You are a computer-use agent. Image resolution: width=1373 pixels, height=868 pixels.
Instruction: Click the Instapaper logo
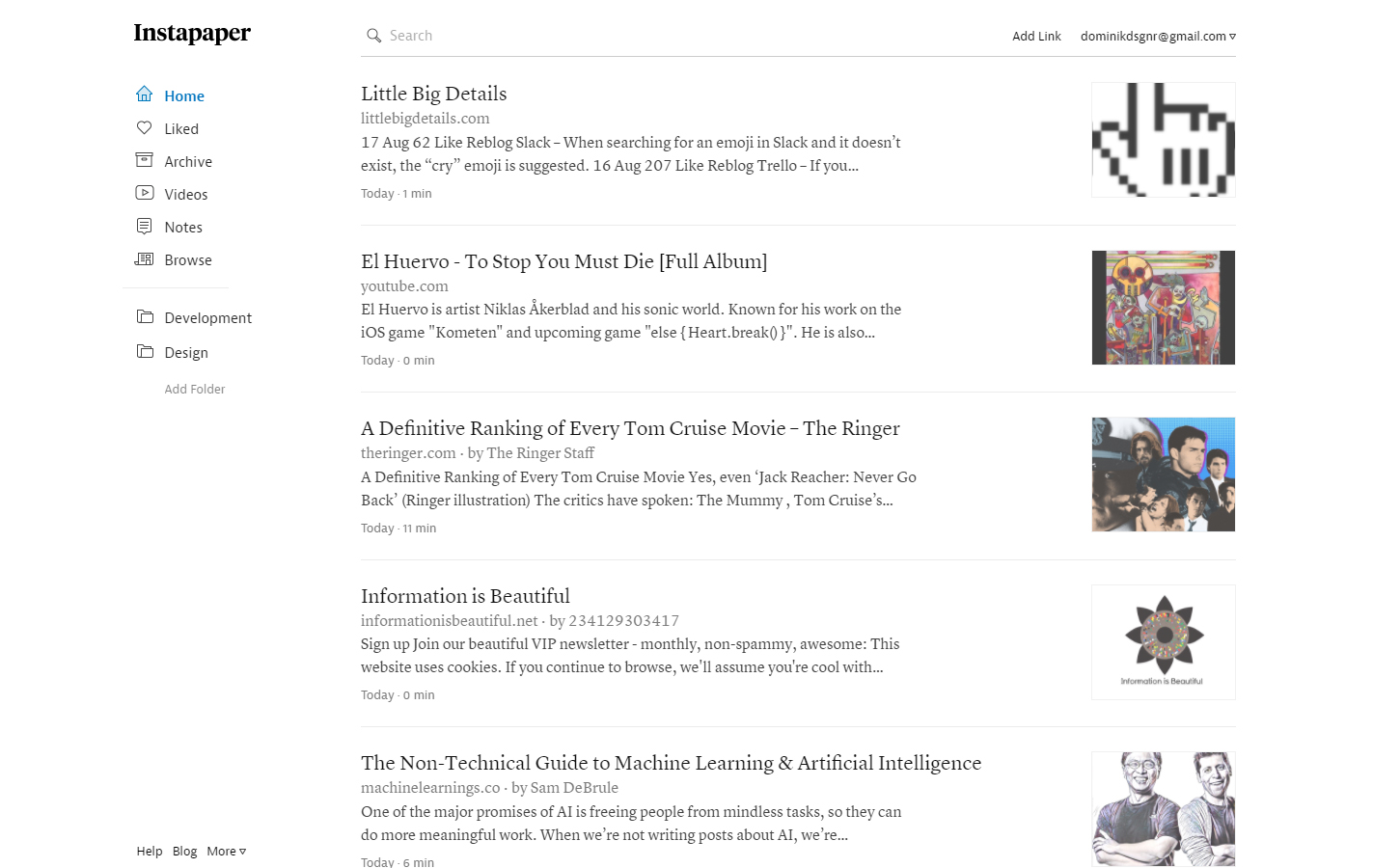[x=192, y=34]
